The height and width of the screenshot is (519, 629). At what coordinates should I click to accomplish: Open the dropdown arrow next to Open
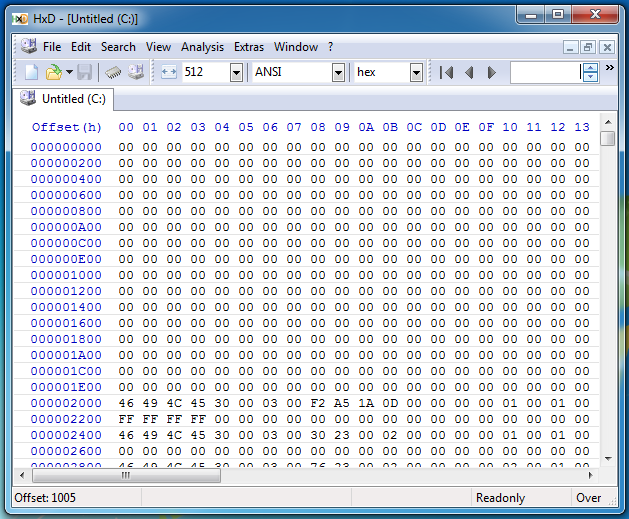(x=69, y=72)
